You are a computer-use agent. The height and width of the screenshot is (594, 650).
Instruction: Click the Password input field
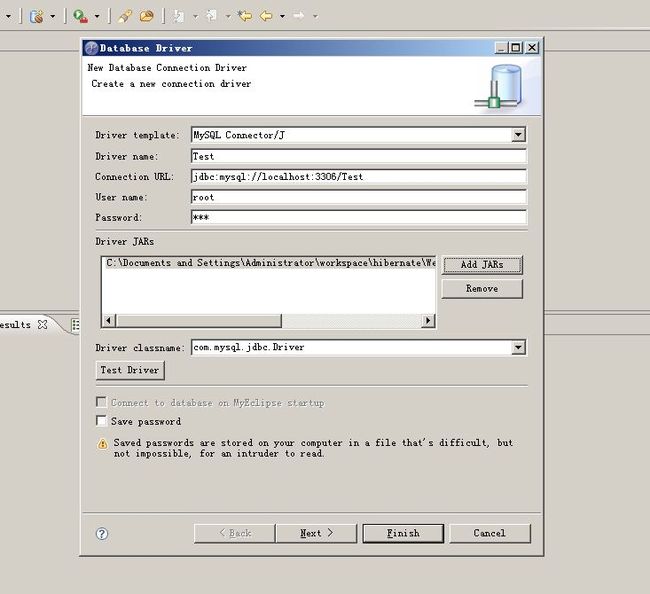[359, 217]
